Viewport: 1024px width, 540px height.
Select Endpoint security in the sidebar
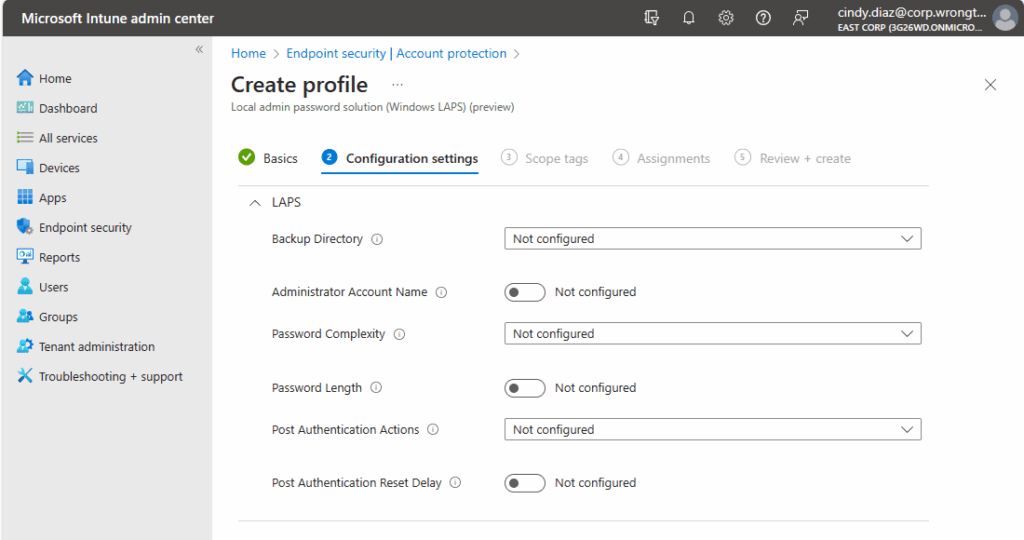click(x=85, y=228)
